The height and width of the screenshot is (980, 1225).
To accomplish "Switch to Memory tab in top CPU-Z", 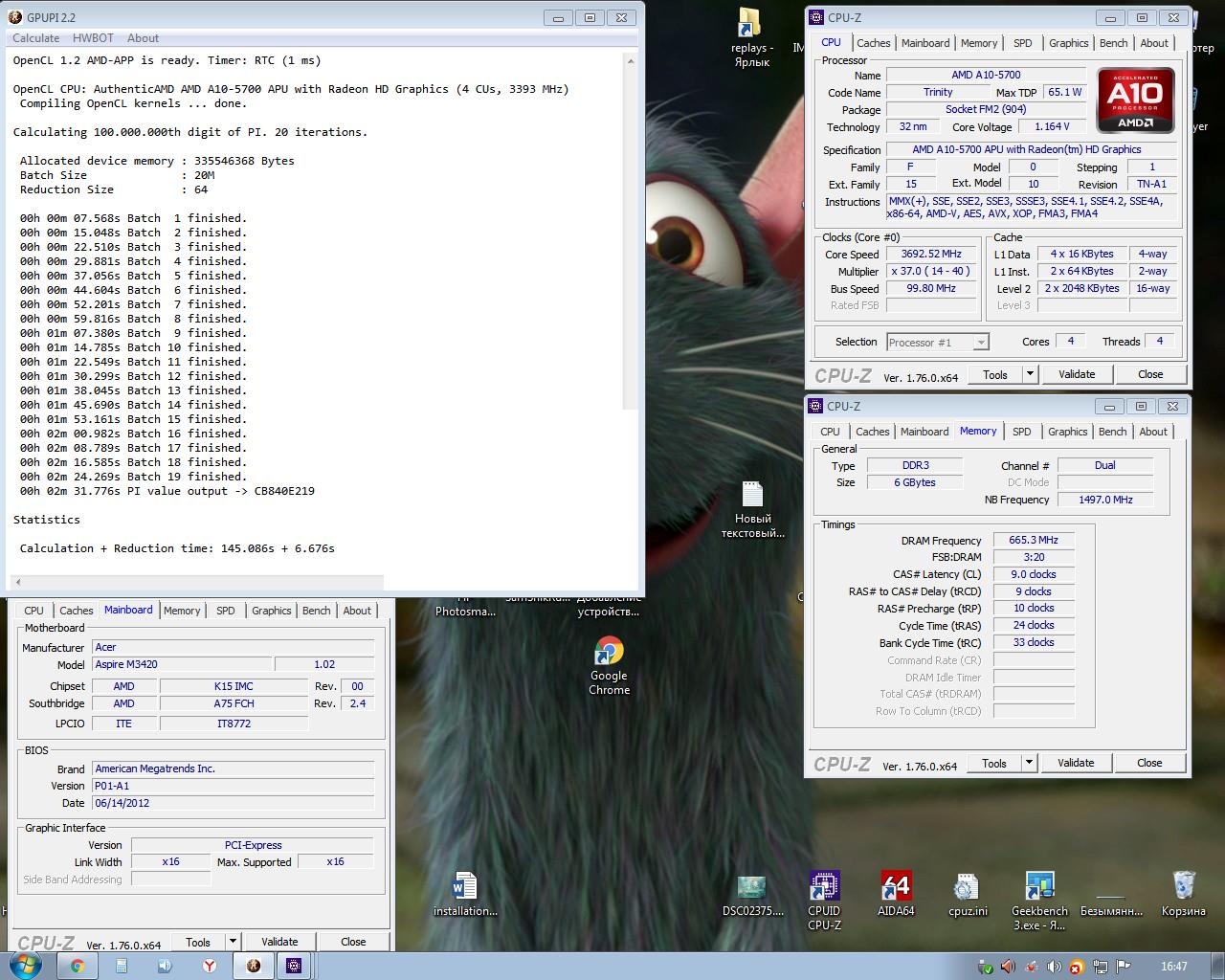I will pyautogui.click(x=979, y=43).
